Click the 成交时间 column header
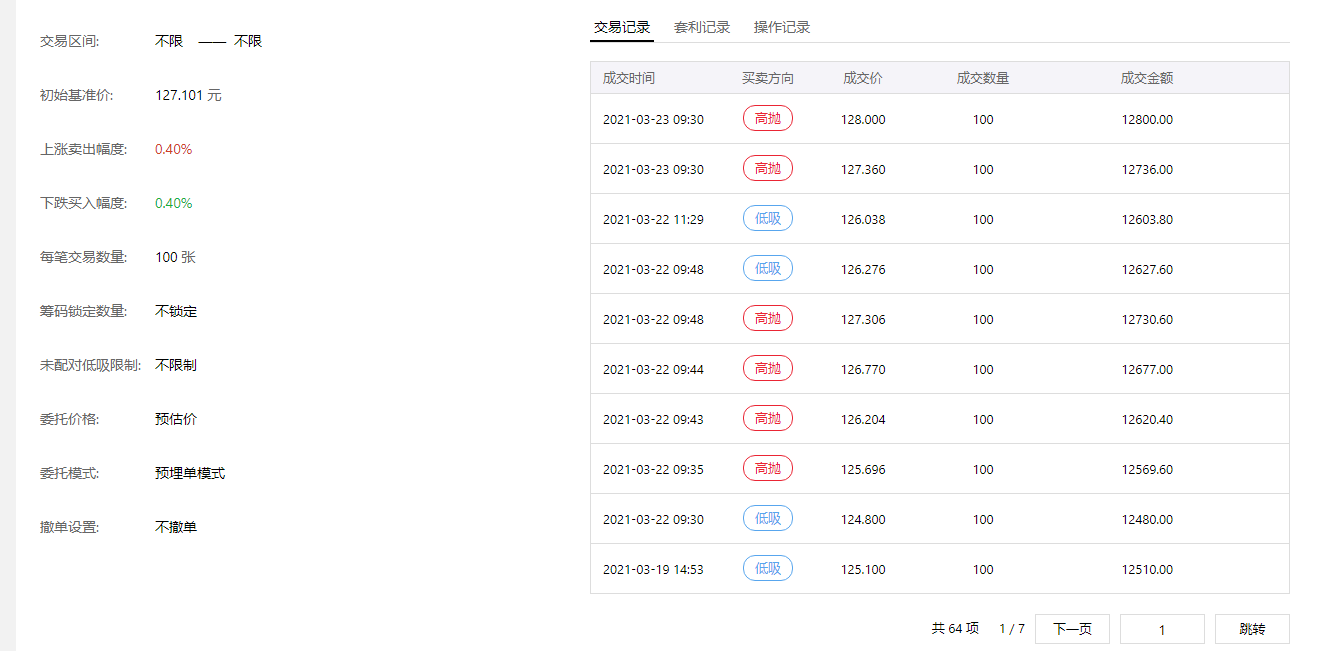 629,78
